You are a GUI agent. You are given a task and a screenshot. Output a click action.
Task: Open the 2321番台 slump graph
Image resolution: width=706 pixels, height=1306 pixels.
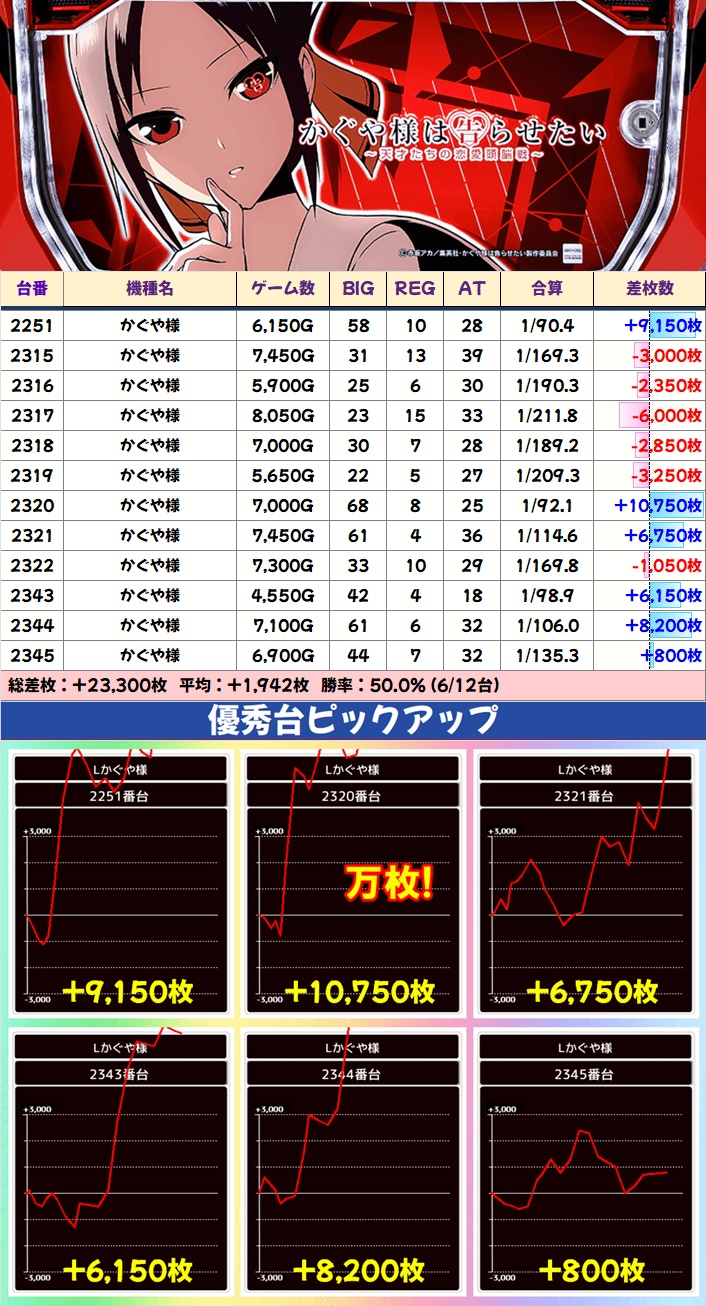pos(585,884)
